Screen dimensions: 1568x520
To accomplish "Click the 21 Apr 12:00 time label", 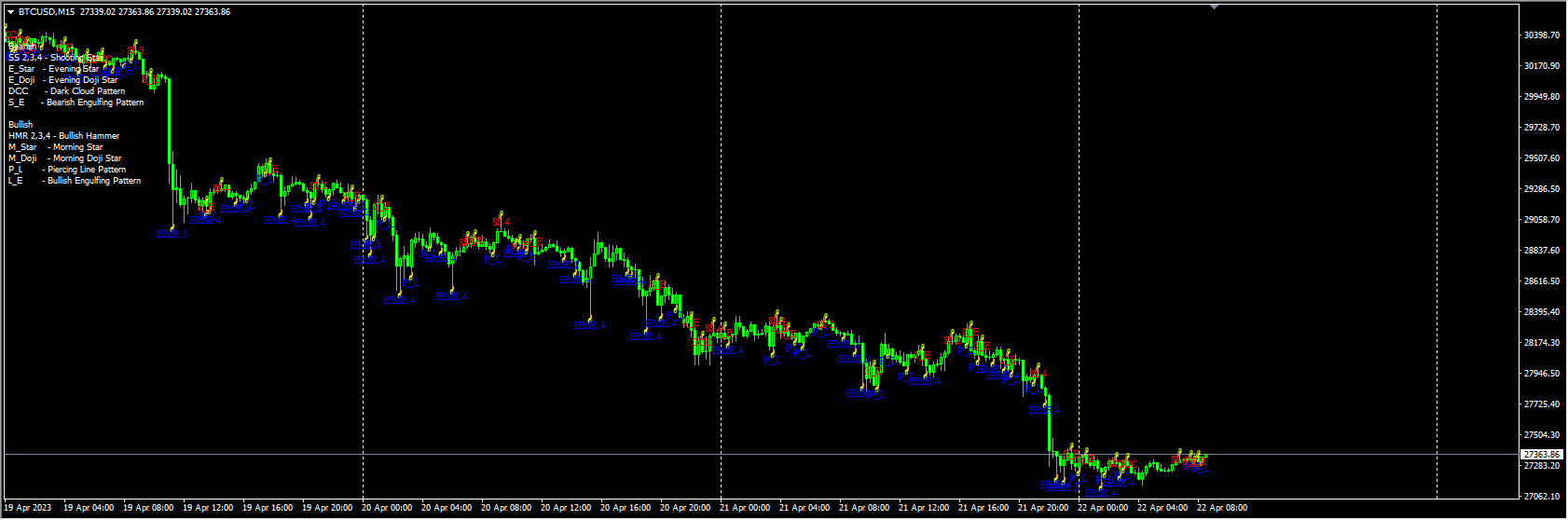I will coord(924,508).
